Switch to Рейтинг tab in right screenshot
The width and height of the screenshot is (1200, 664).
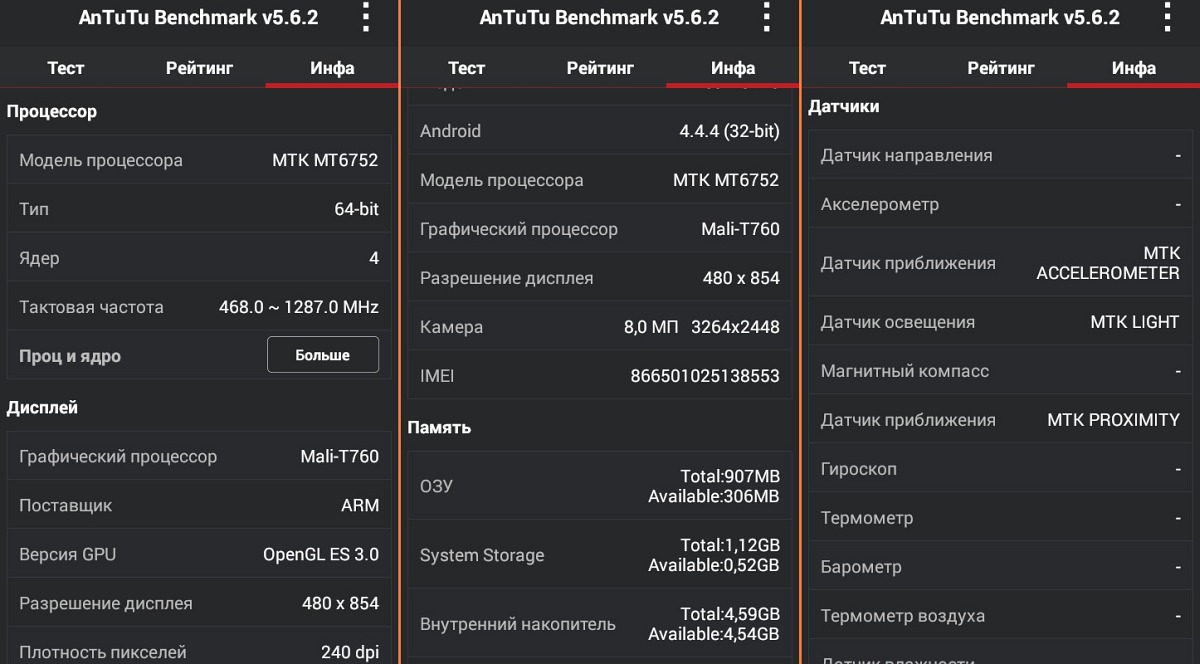click(1001, 68)
